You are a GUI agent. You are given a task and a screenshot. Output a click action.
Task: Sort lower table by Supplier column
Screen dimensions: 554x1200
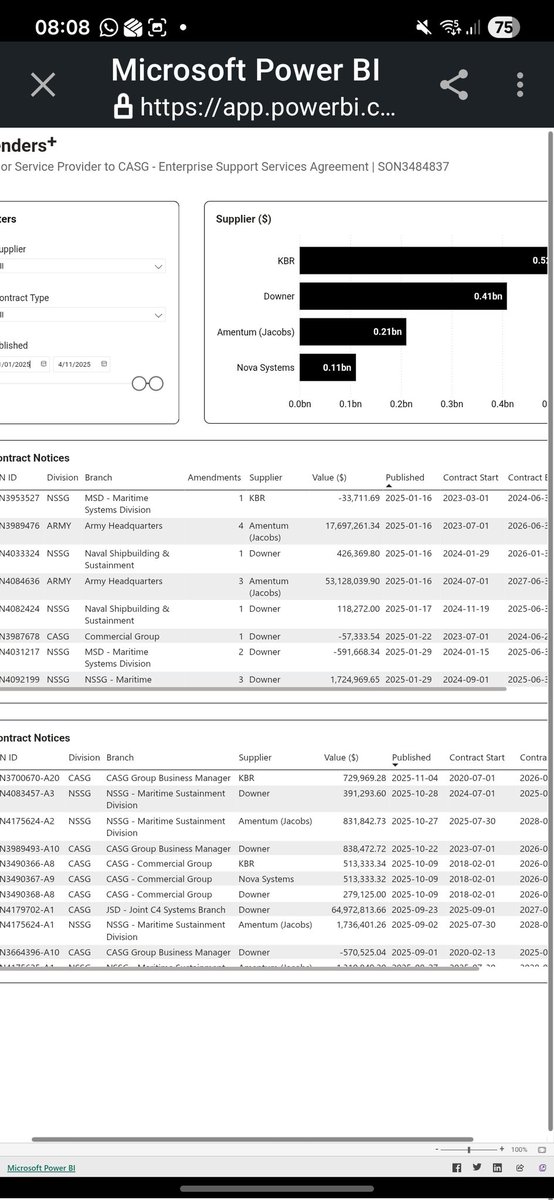pos(255,758)
